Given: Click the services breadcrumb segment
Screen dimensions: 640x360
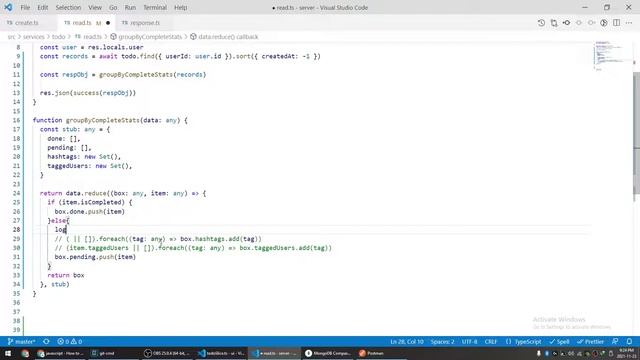Looking at the screenshot, I should point(33,37).
